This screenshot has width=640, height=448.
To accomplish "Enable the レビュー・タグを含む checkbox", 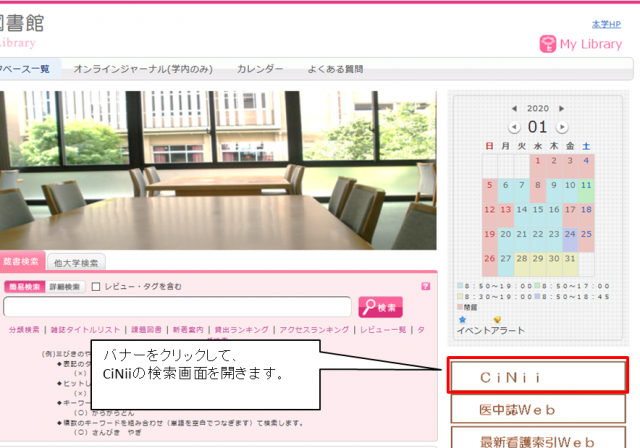I will tap(96, 287).
